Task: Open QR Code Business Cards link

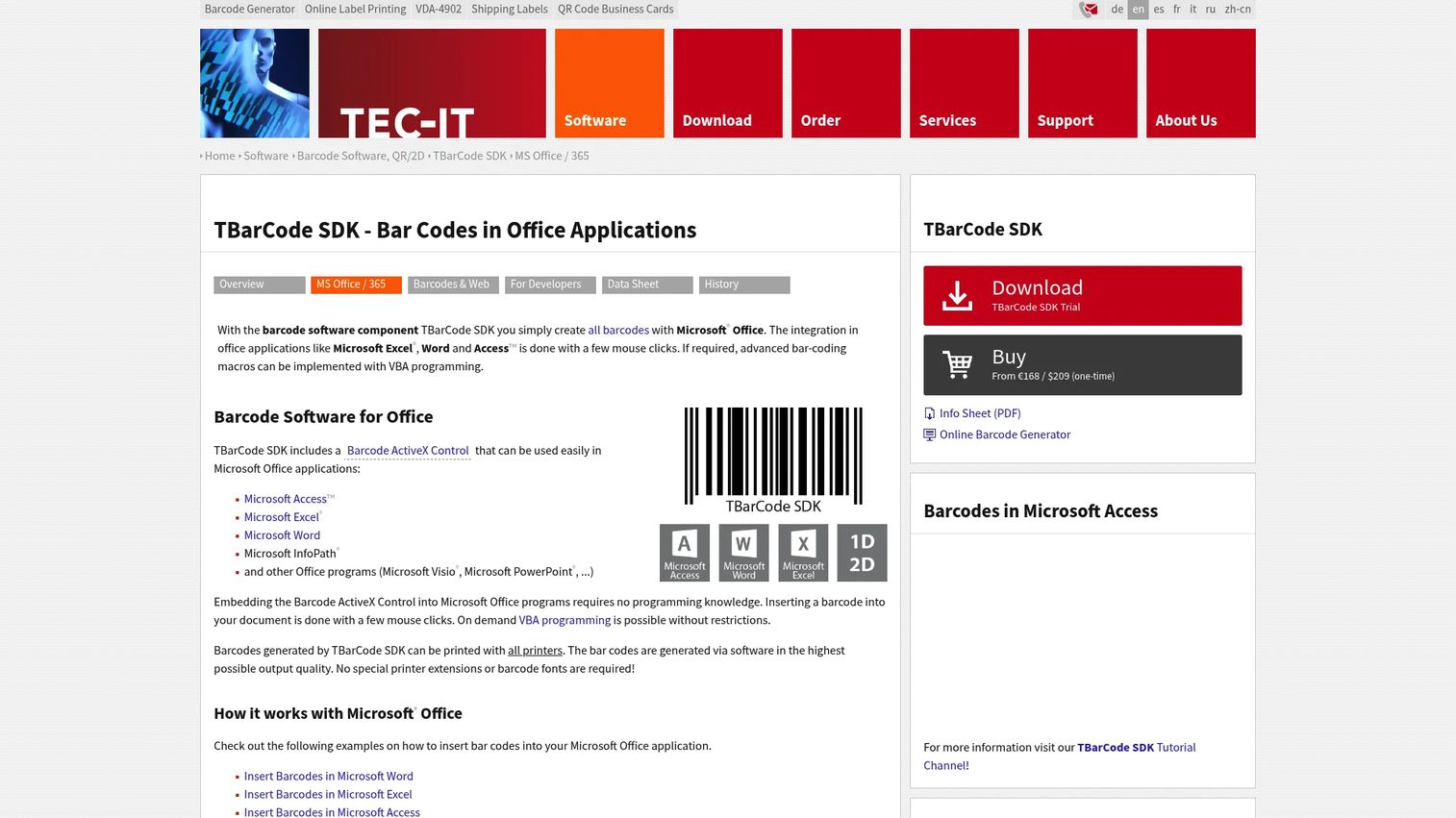Action: tap(615, 10)
